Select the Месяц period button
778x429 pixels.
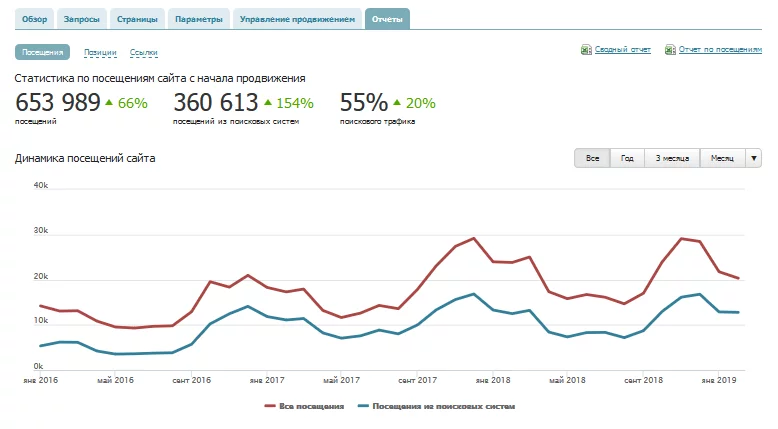pos(722,158)
